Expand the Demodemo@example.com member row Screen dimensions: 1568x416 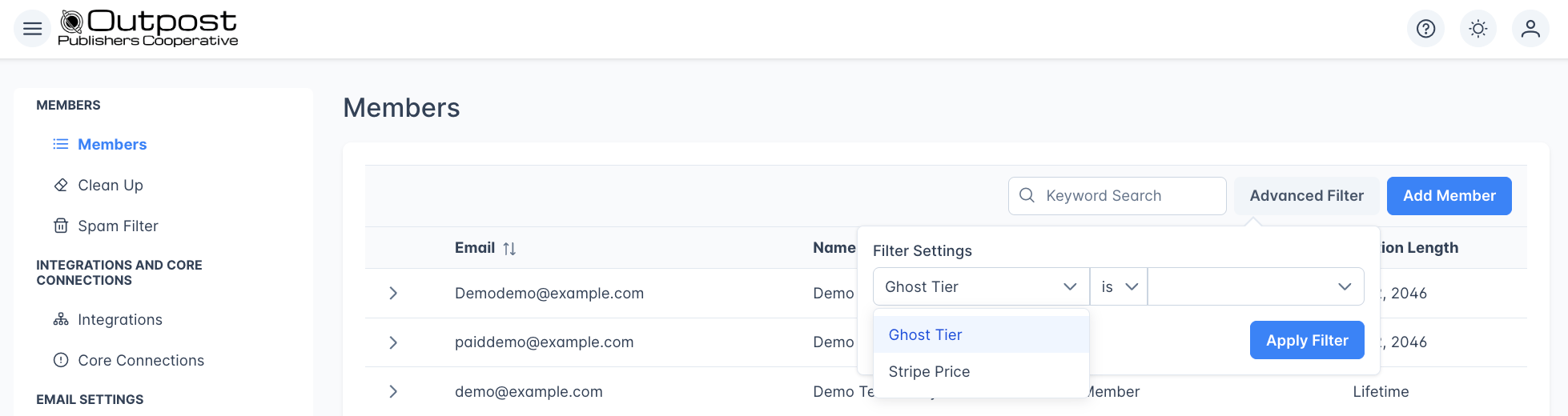coord(393,293)
